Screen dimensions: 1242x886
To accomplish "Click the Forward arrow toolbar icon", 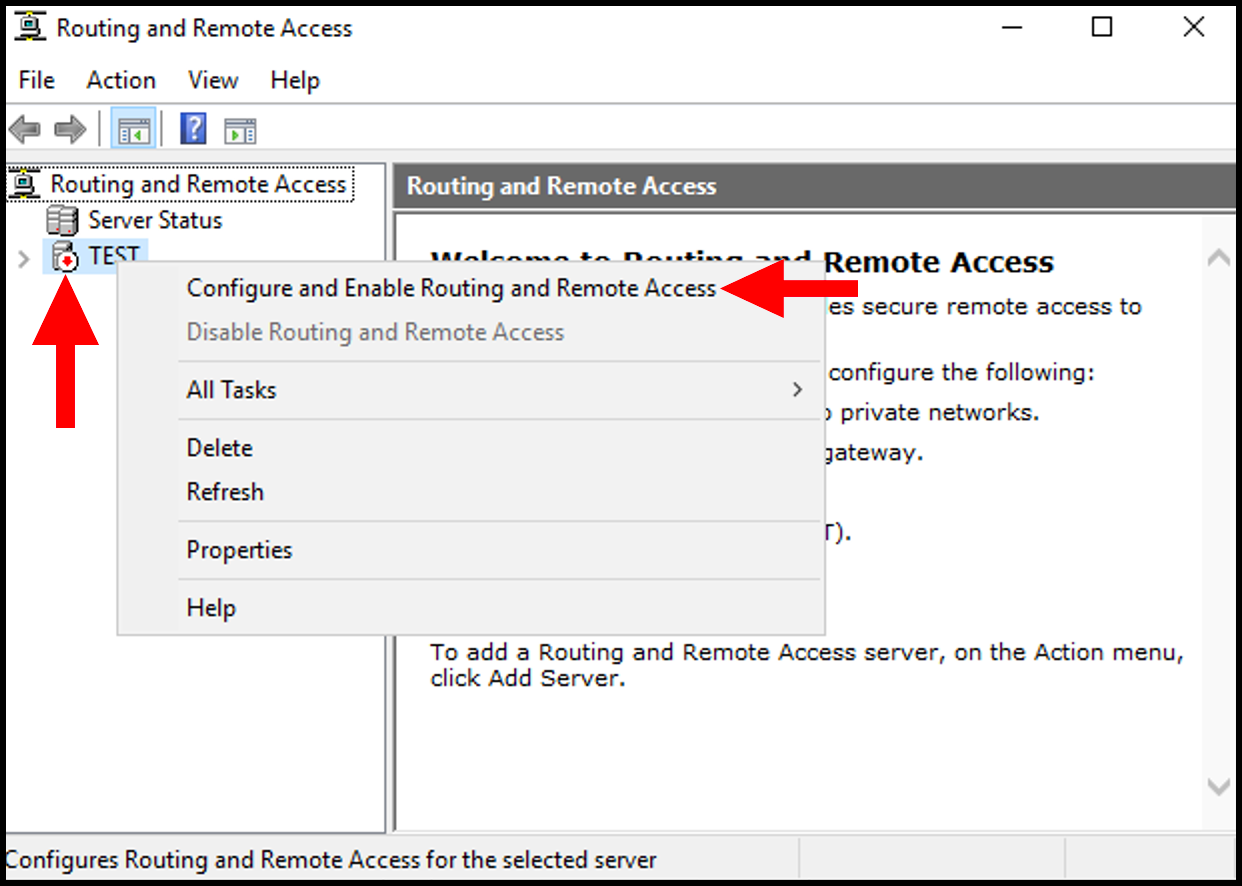I will tap(69, 130).
